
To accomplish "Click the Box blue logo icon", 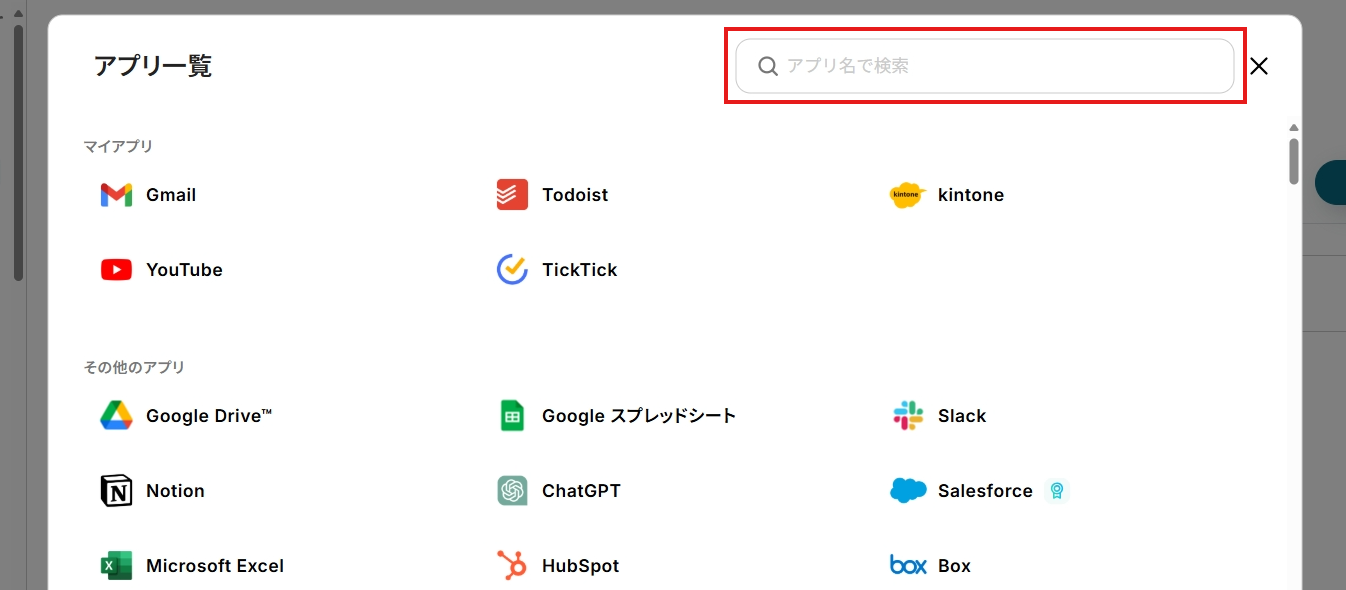I will 908,566.
